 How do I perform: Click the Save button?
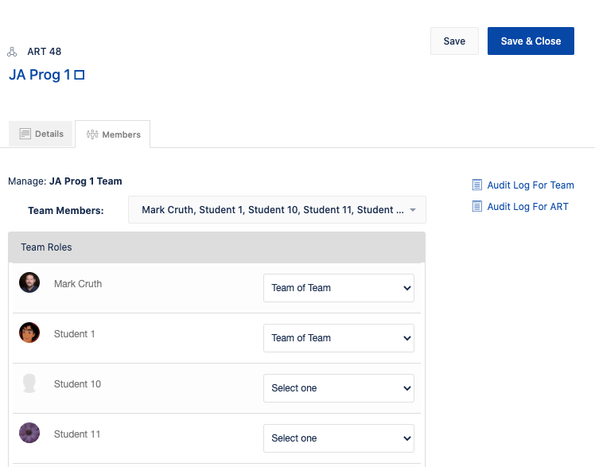[454, 41]
